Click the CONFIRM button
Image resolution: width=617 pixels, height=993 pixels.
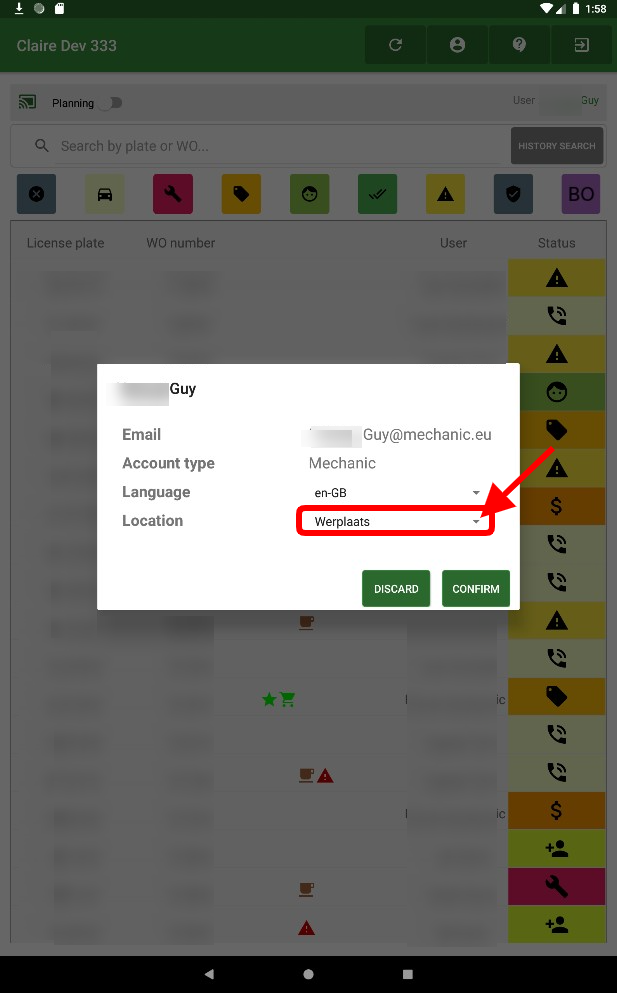pos(476,588)
